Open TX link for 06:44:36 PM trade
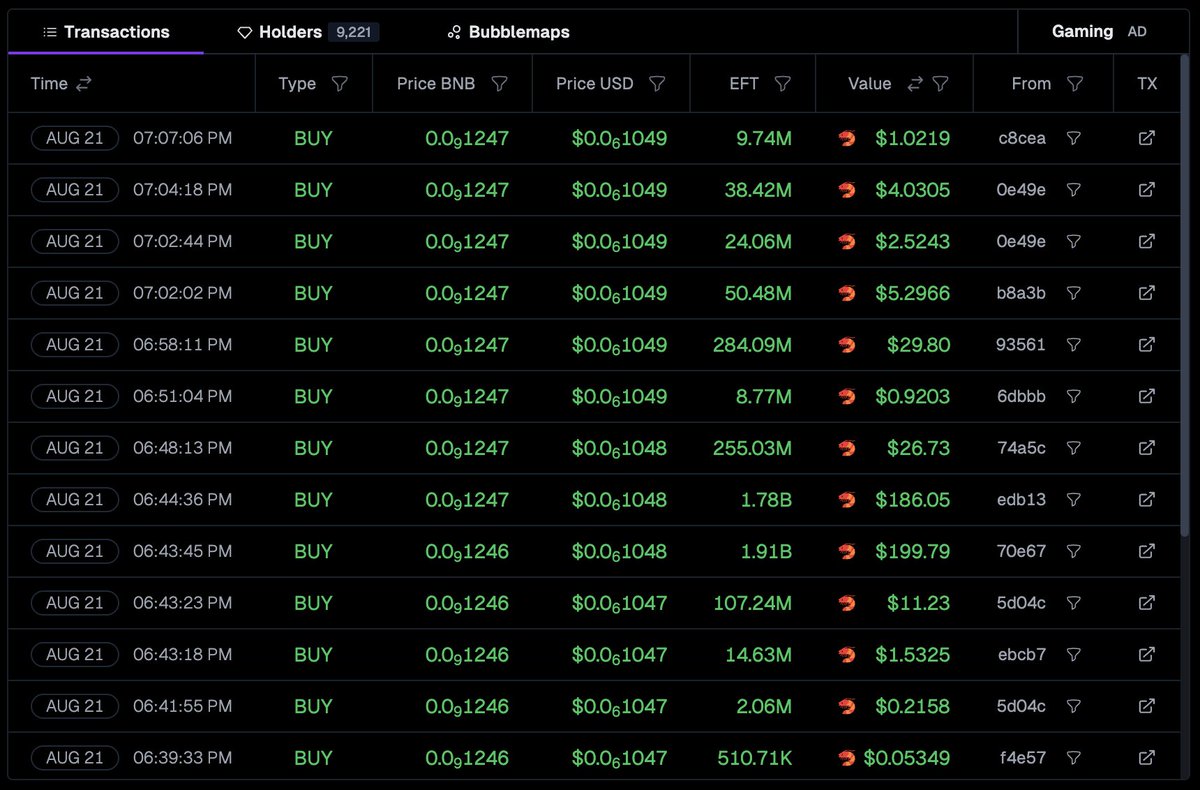Viewport: 1200px width, 790px height. point(1147,499)
